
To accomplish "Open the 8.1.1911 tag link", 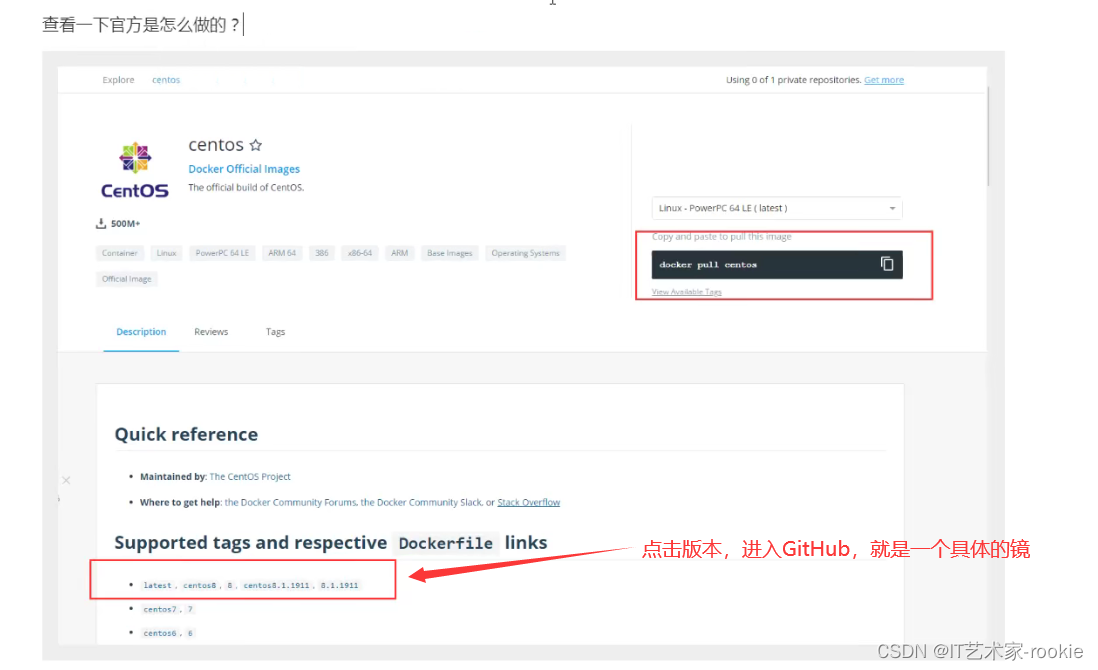I will [339, 585].
